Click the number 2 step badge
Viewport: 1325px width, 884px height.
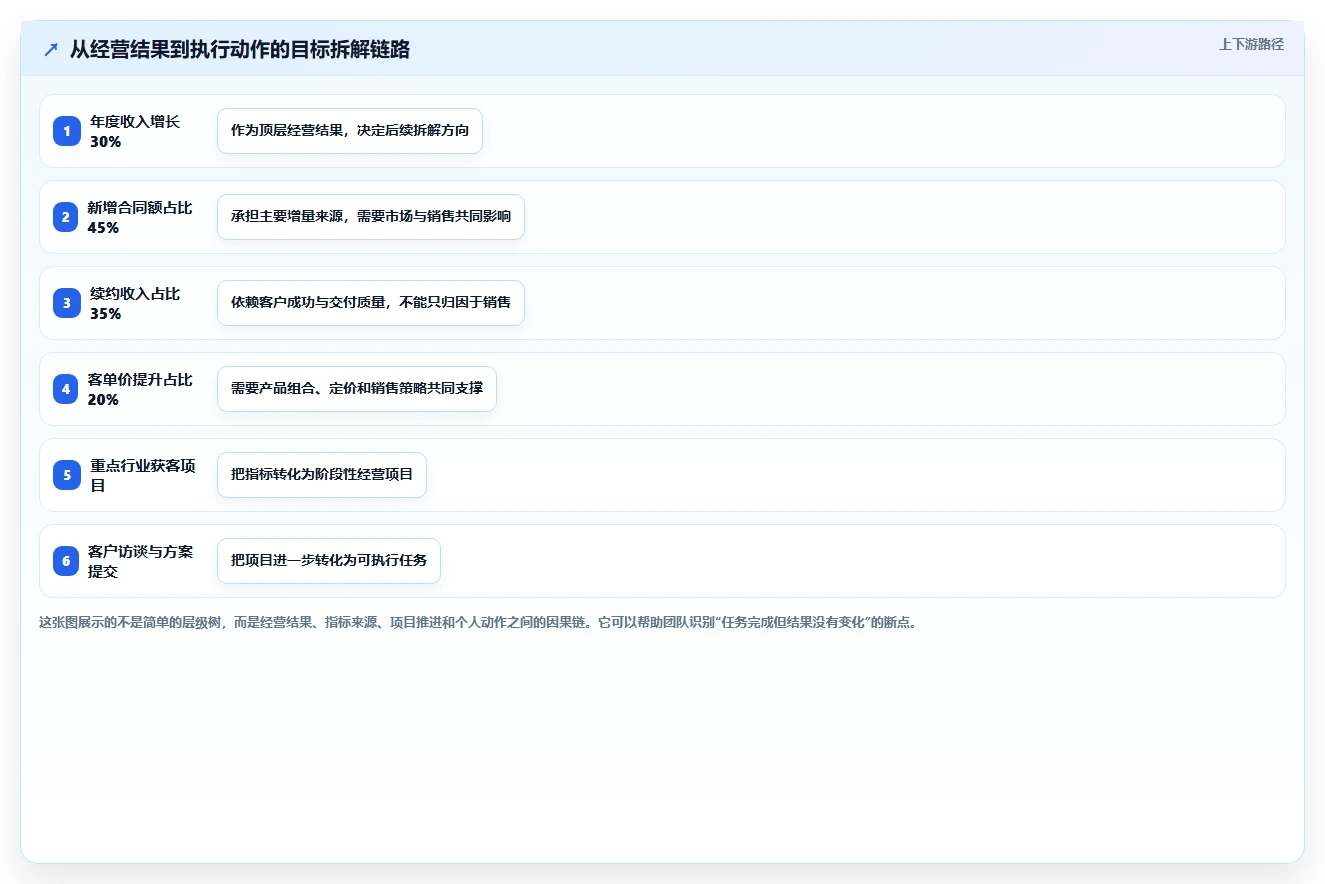click(67, 217)
